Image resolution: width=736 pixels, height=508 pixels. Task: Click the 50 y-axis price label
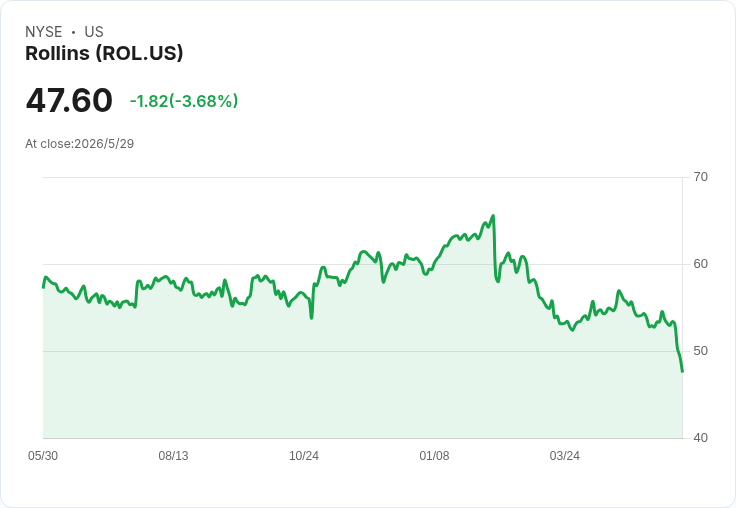coord(700,351)
